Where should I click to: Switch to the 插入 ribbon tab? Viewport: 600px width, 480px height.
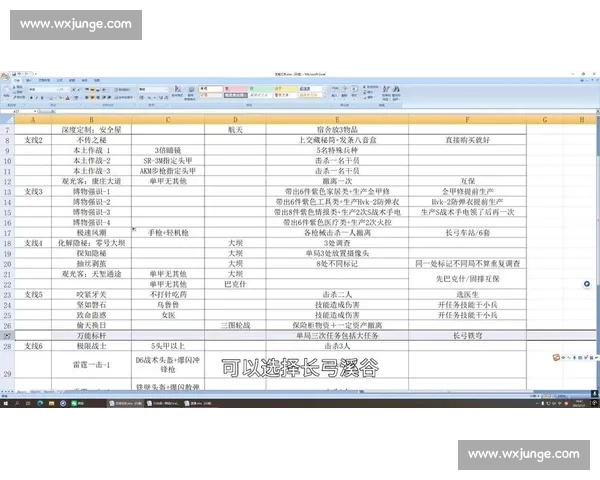(29, 80)
